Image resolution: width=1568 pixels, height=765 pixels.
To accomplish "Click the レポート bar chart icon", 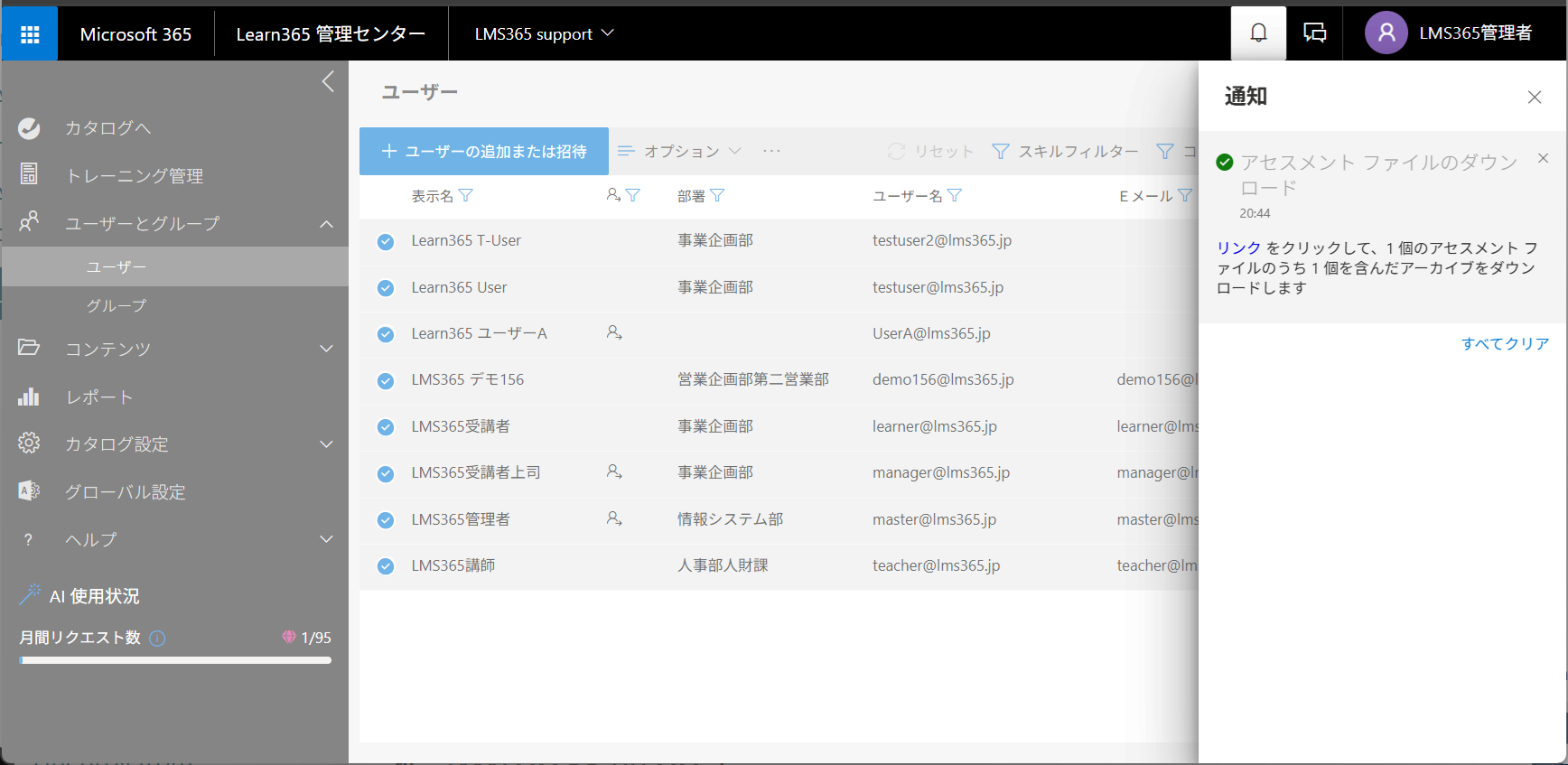I will pyautogui.click(x=29, y=396).
